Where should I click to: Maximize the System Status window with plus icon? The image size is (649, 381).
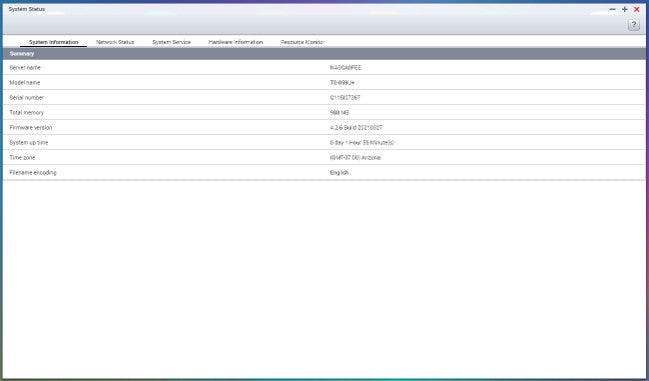pos(625,9)
